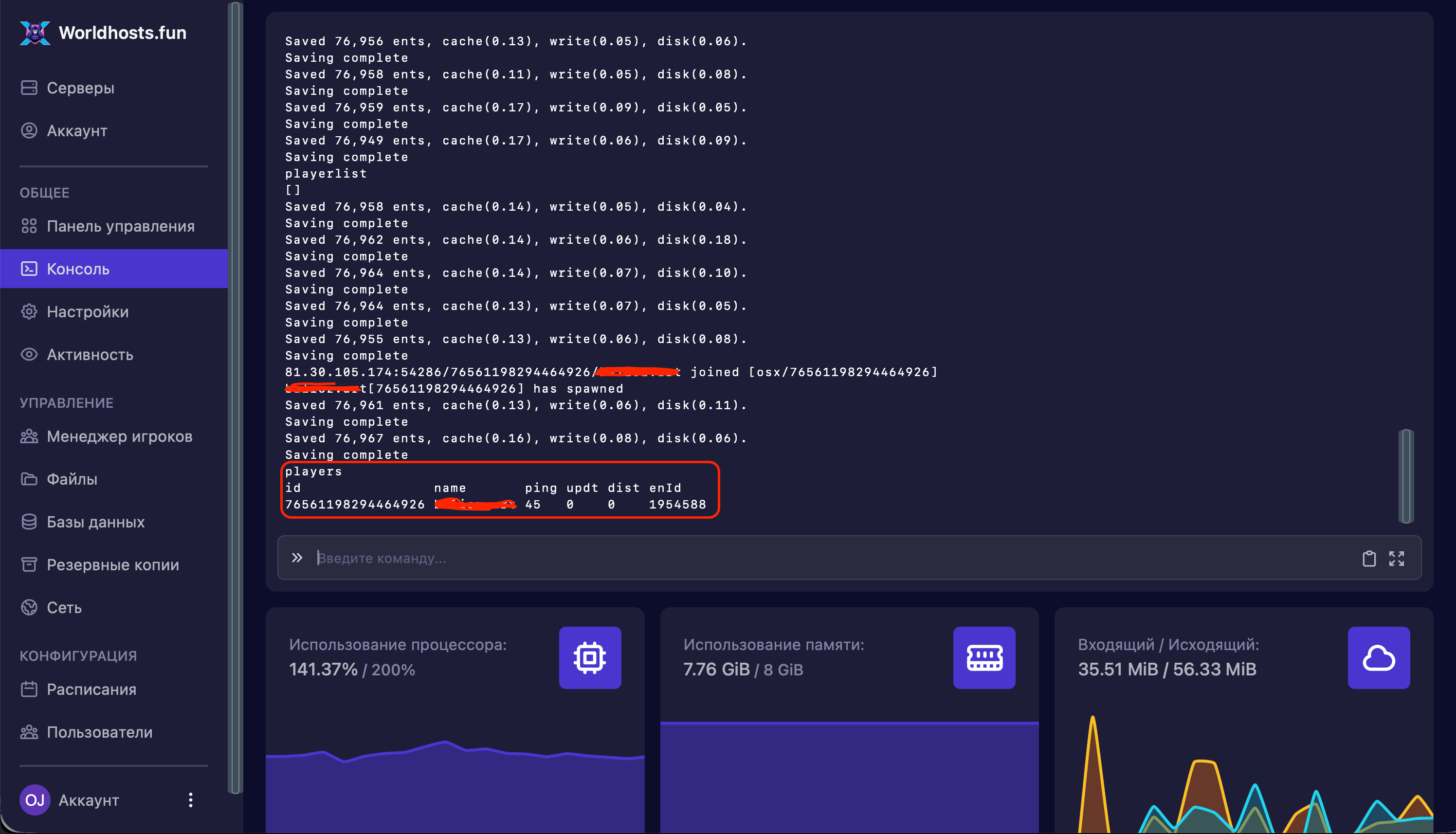This screenshot has height=834, width=1456.
Task: Open Резервные копии
Action: coord(114,565)
